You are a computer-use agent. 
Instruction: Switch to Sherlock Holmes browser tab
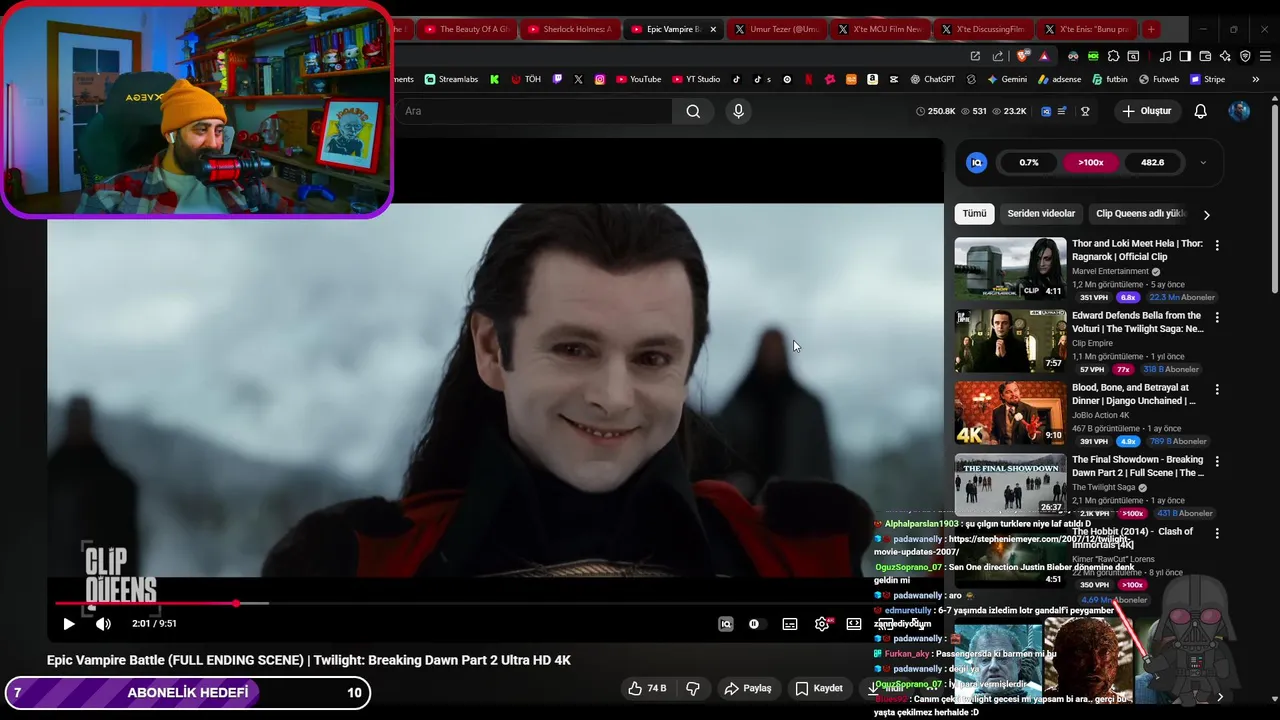(570, 30)
